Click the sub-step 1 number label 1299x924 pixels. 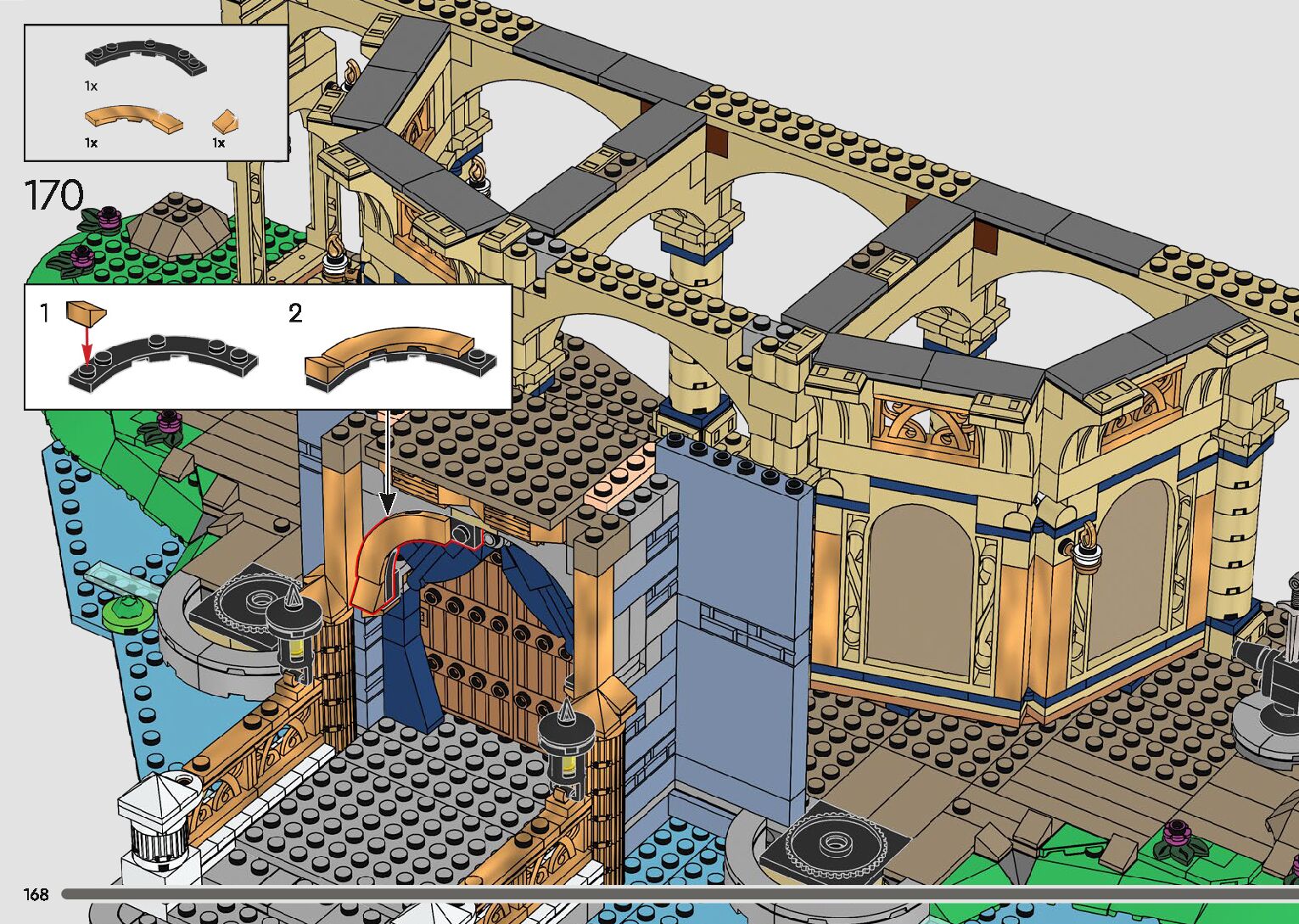pos(45,314)
